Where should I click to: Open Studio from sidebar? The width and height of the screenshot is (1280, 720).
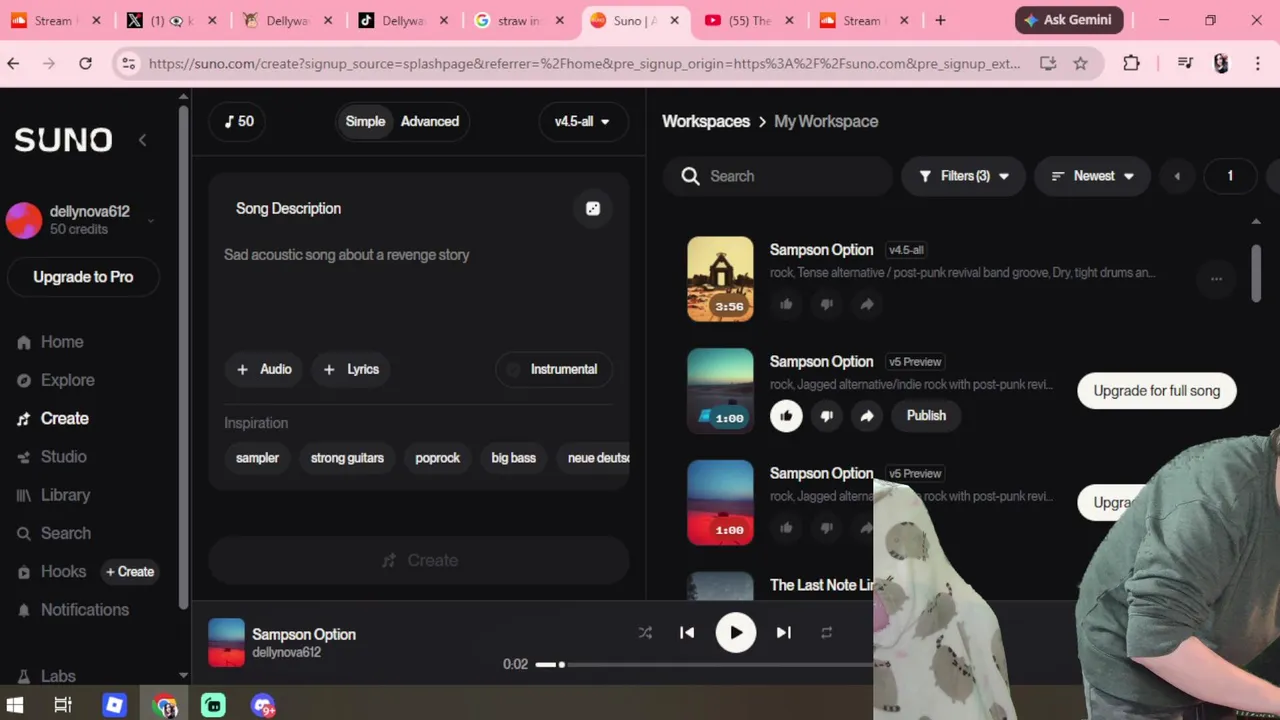(51, 457)
